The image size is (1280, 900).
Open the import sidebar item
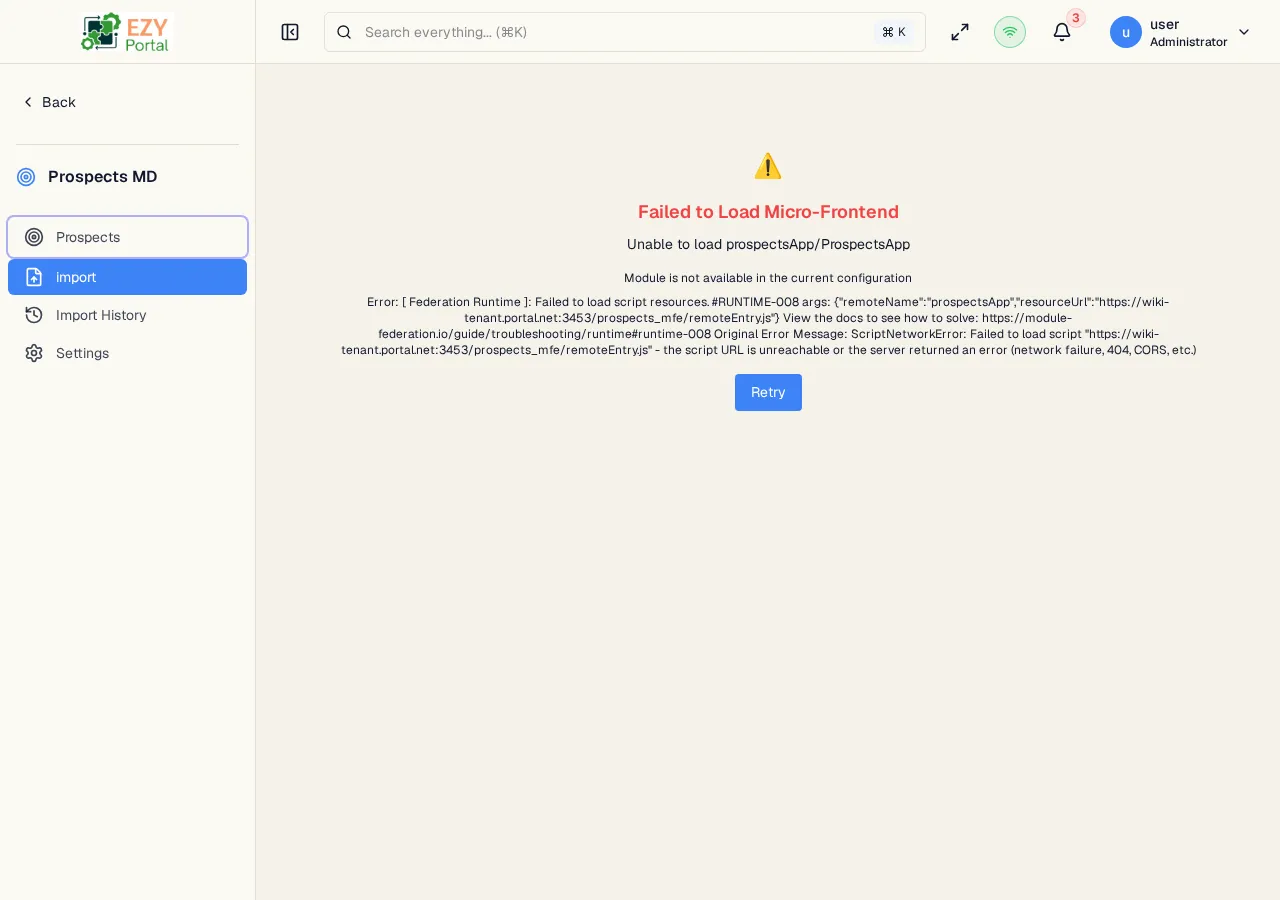click(x=127, y=277)
